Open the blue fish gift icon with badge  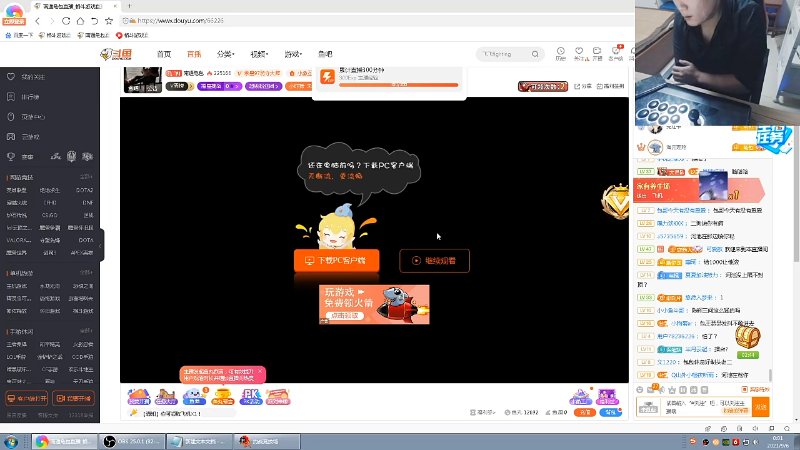click(194, 397)
